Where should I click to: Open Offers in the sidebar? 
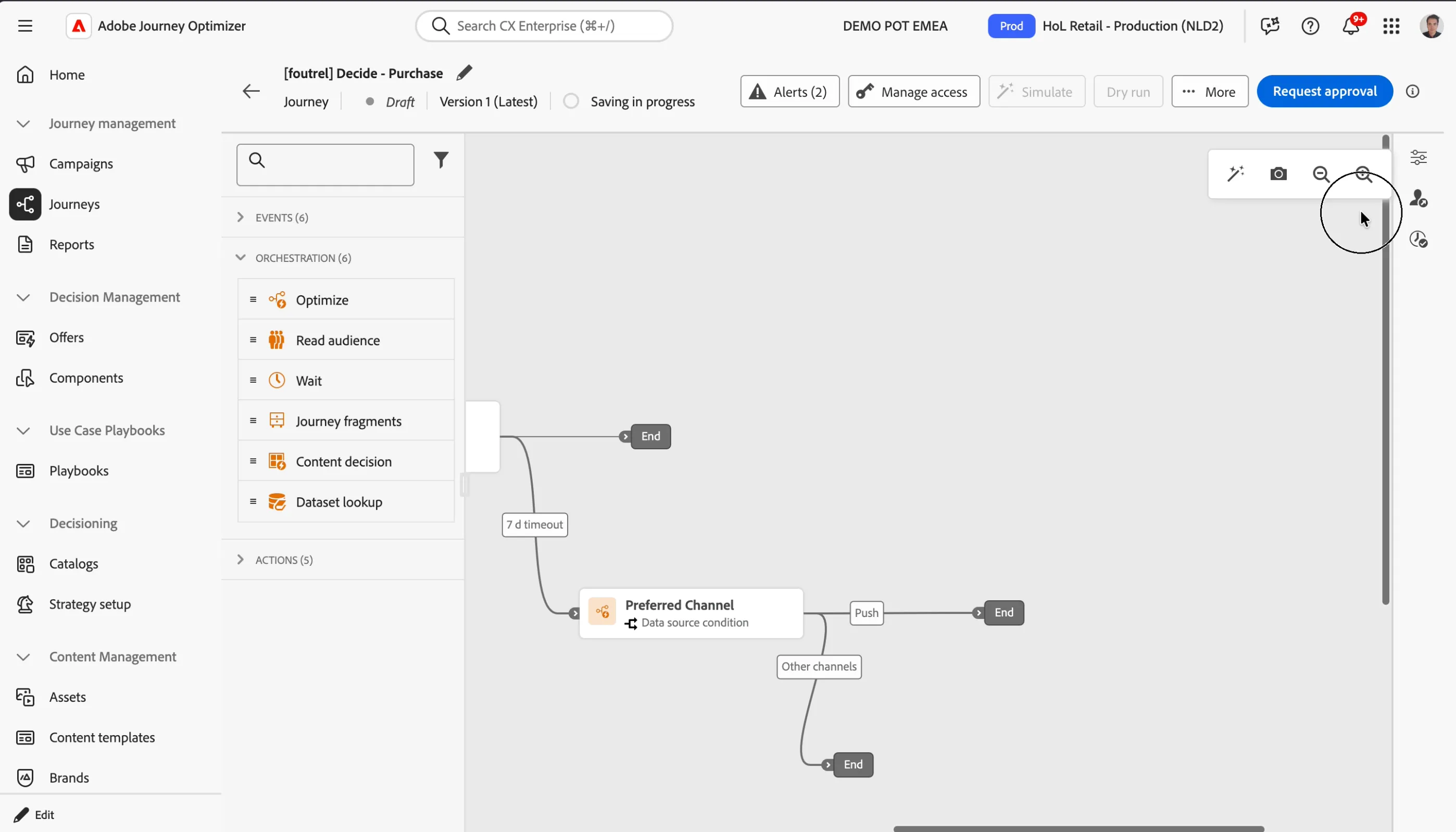click(x=66, y=338)
